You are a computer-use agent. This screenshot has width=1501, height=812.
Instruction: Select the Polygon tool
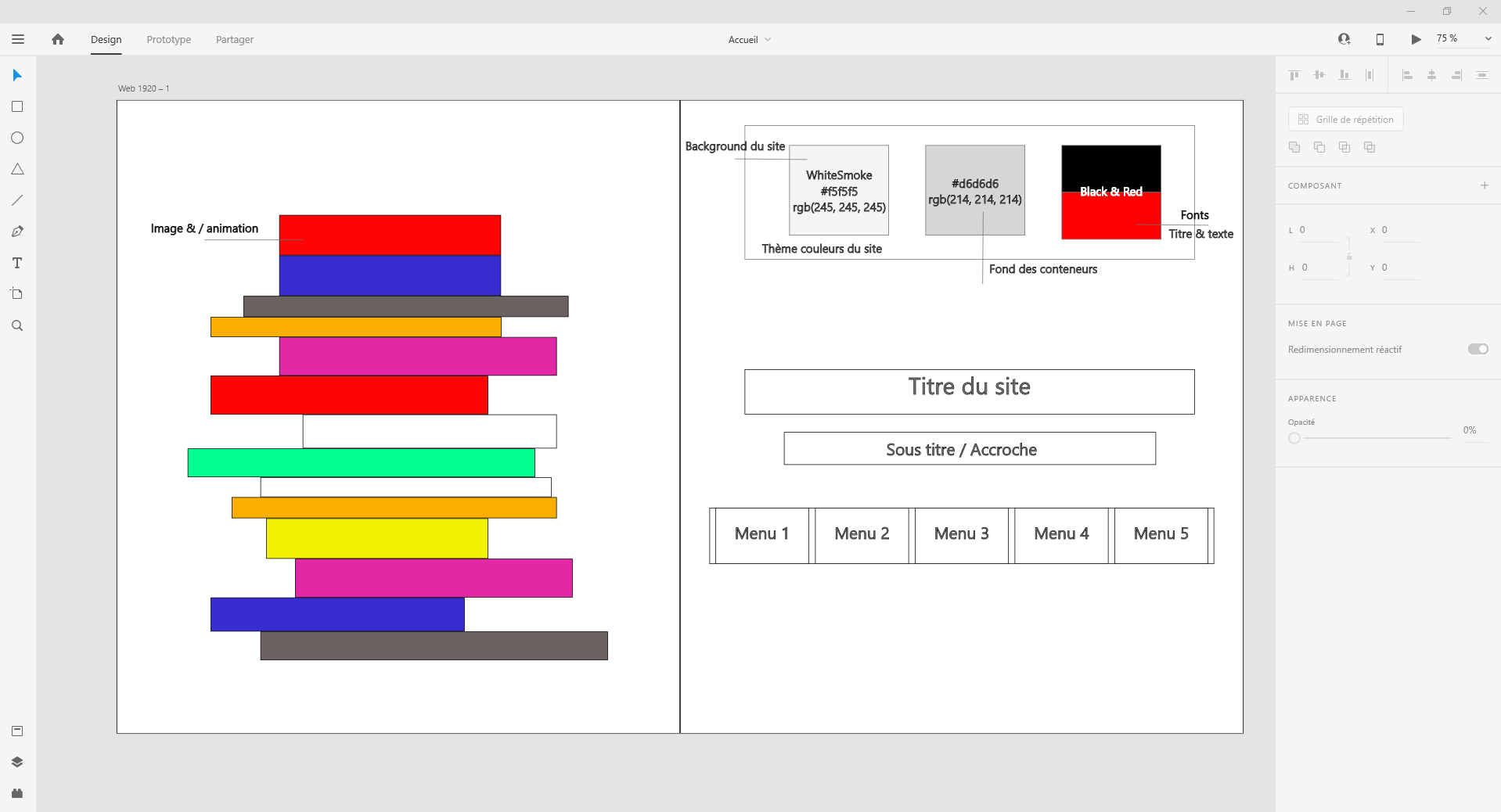(17, 169)
